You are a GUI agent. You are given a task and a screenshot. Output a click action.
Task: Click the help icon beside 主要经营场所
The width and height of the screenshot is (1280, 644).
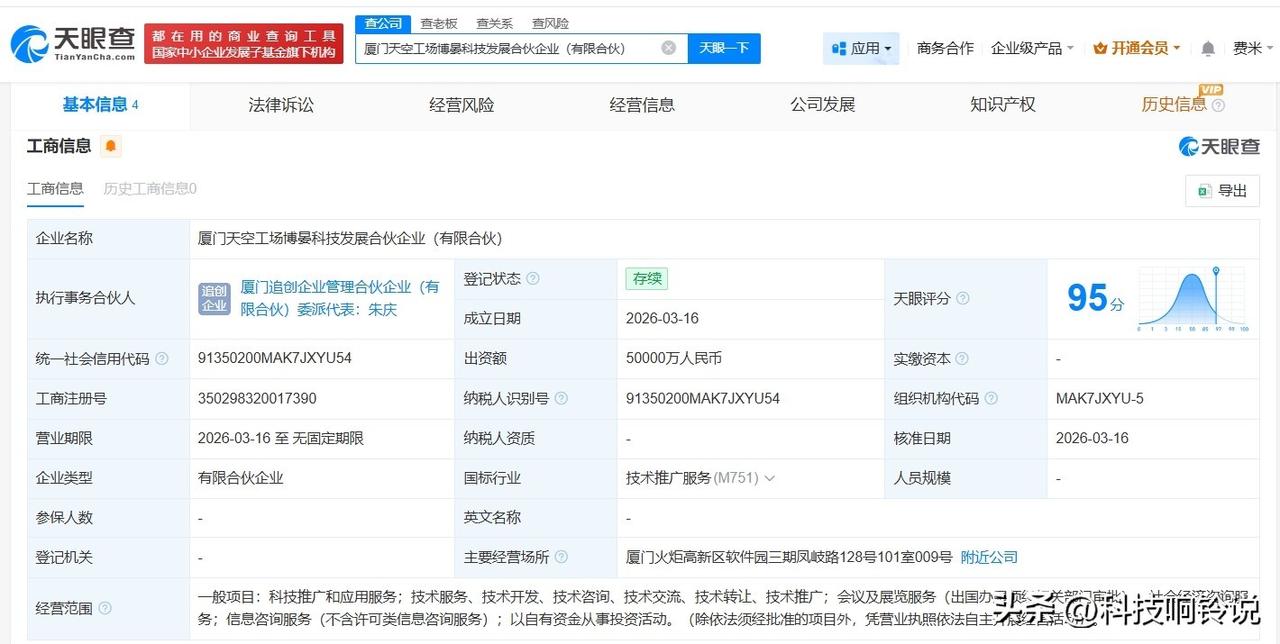point(561,557)
